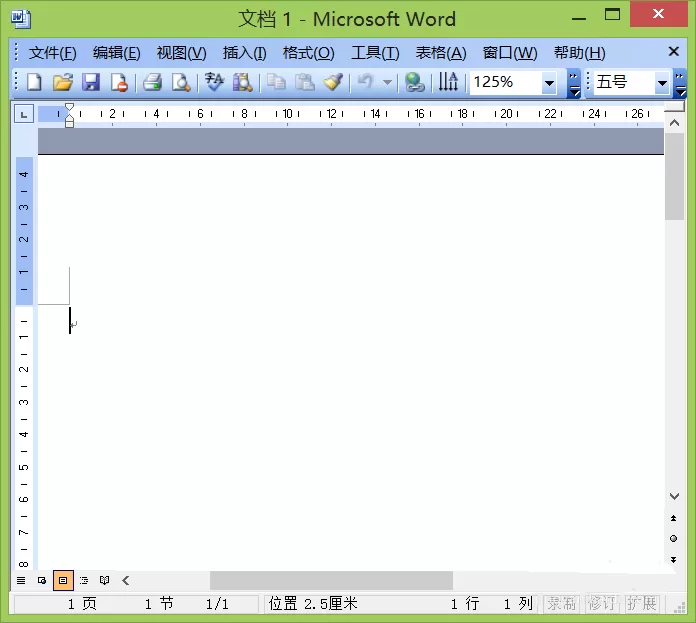Click the Paste icon
The height and width of the screenshot is (623, 696).
click(304, 83)
